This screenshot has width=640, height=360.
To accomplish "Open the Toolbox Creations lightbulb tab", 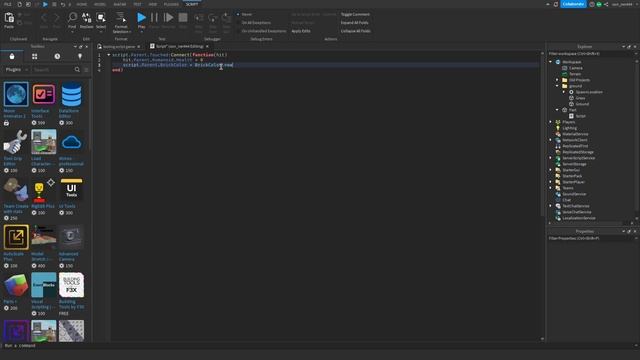I will (x=80, y=56).
